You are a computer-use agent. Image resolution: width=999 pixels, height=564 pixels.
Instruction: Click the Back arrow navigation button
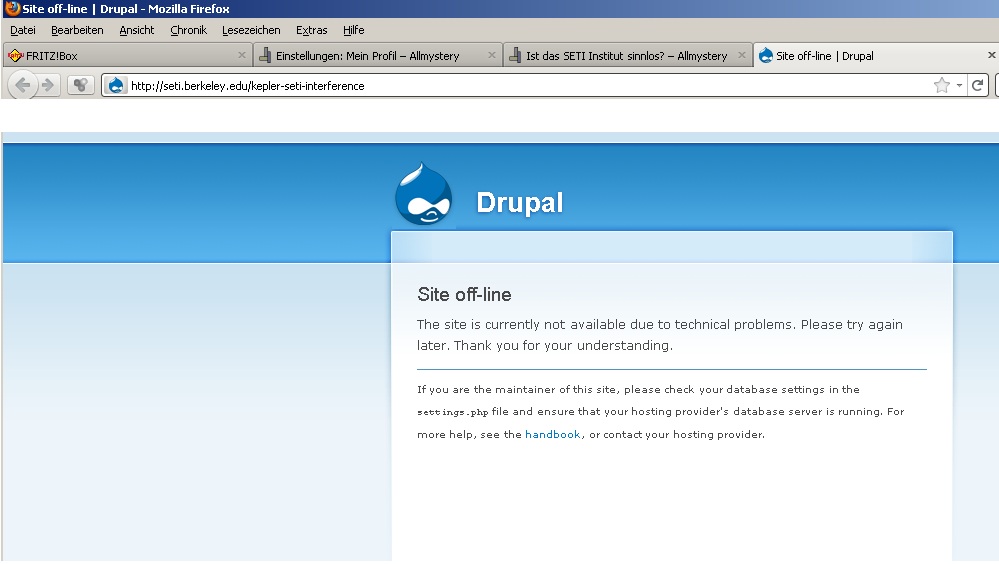pyautogui.click(x=22, y=85)
